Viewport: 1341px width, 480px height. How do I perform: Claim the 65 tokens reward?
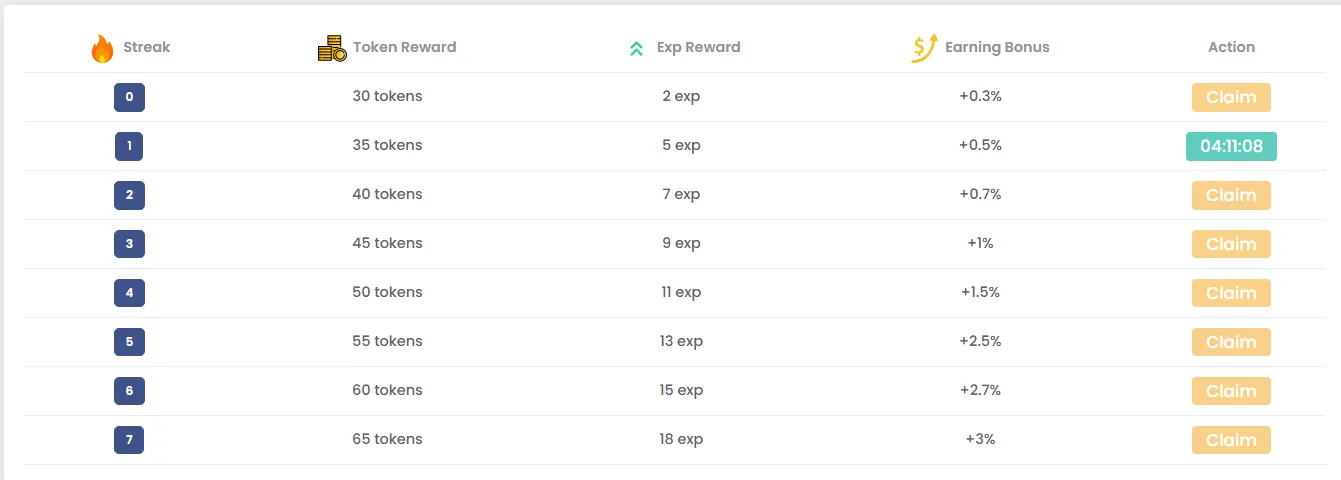(x=1231, y=440)
